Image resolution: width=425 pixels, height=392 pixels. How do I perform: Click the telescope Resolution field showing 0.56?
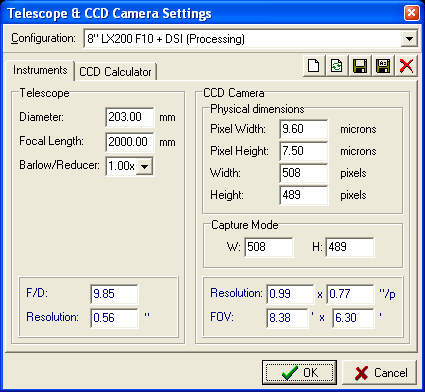(x=114, y=318)
